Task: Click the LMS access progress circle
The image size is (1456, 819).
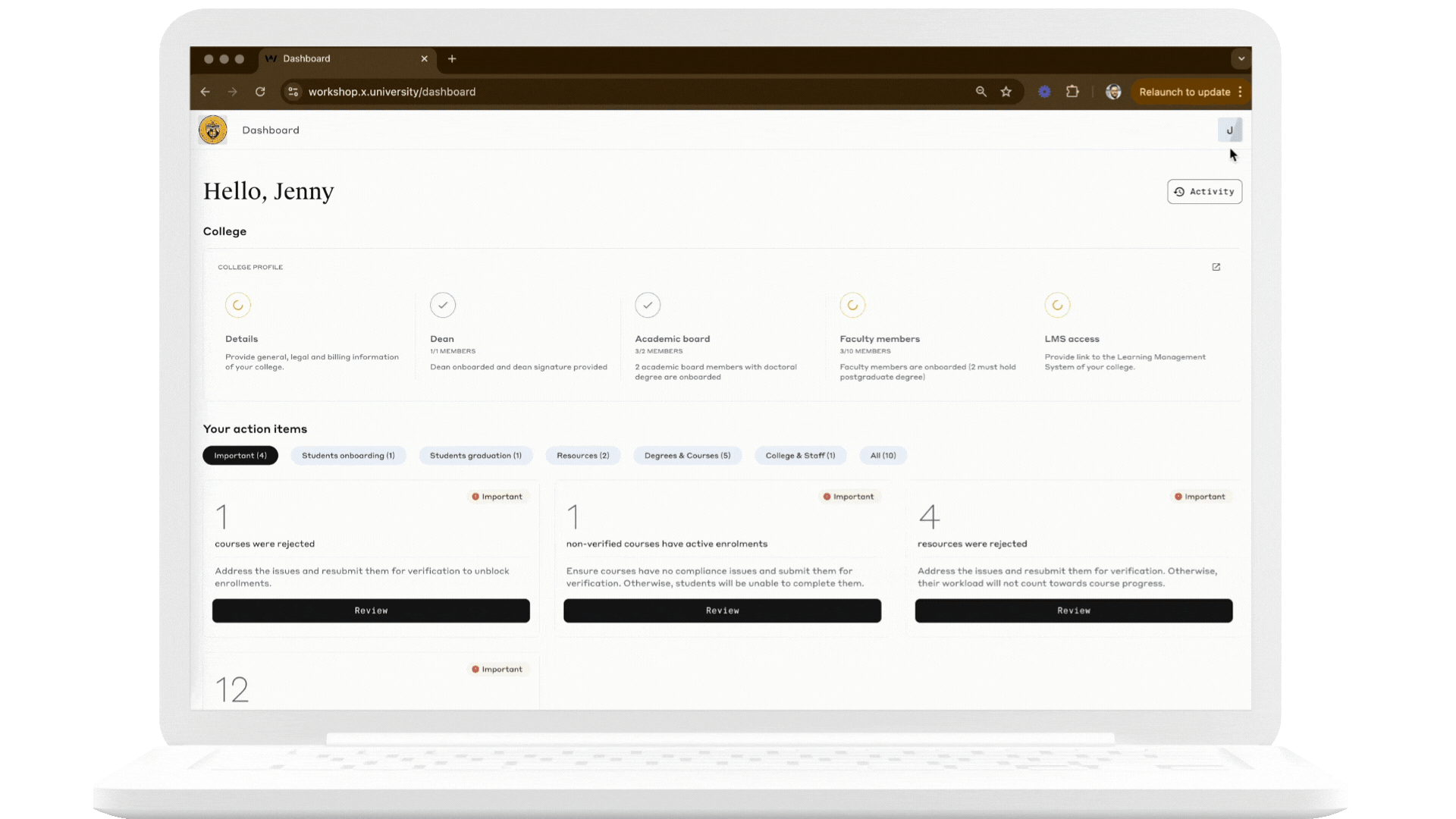Action: [x=1057, y=305]
